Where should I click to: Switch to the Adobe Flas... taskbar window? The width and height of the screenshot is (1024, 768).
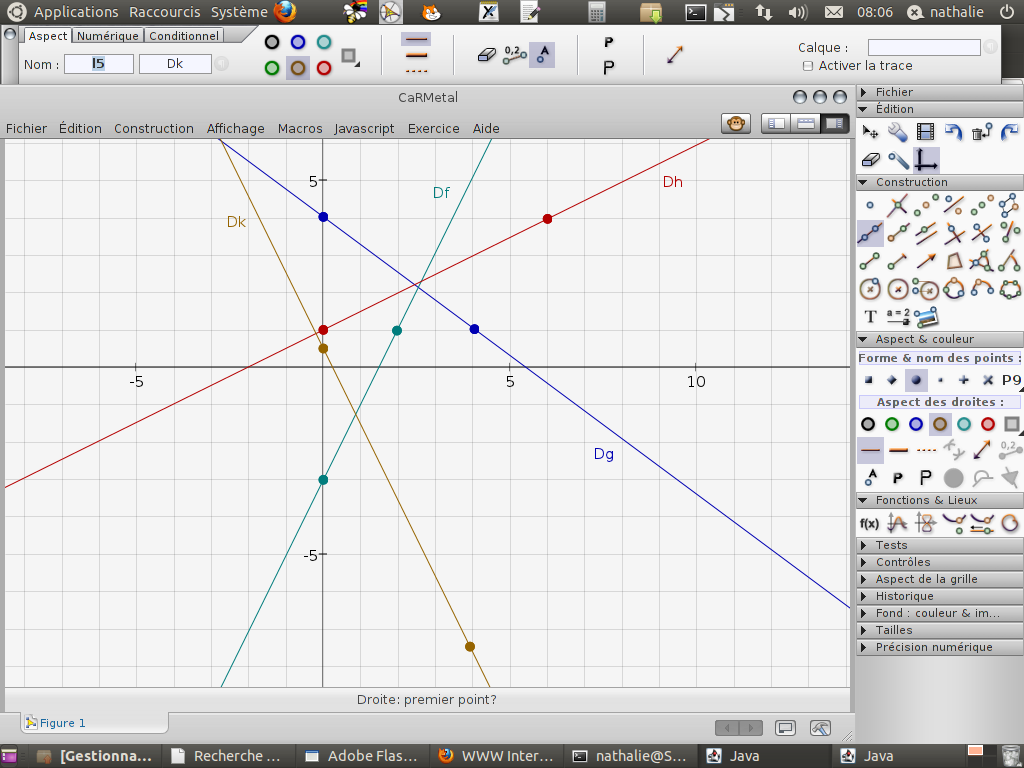point(362,756)
